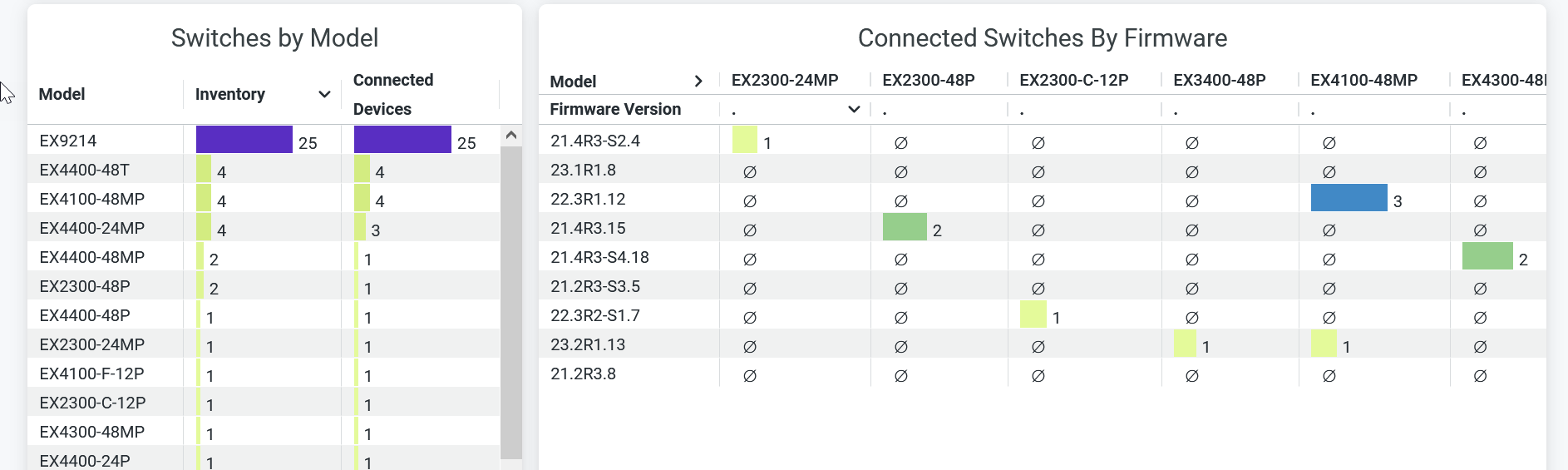Click the EX9214 purple inventory bar
The width and height of the screenshot is (1568, 470).
pyautogui.click(x=244, y=140)
